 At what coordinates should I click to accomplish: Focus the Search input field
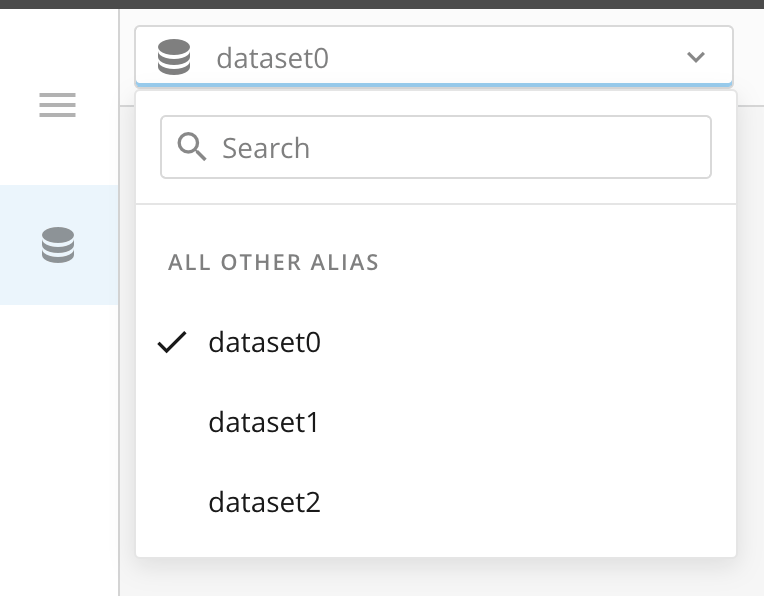pyautogui.click(x=436, y=147)
